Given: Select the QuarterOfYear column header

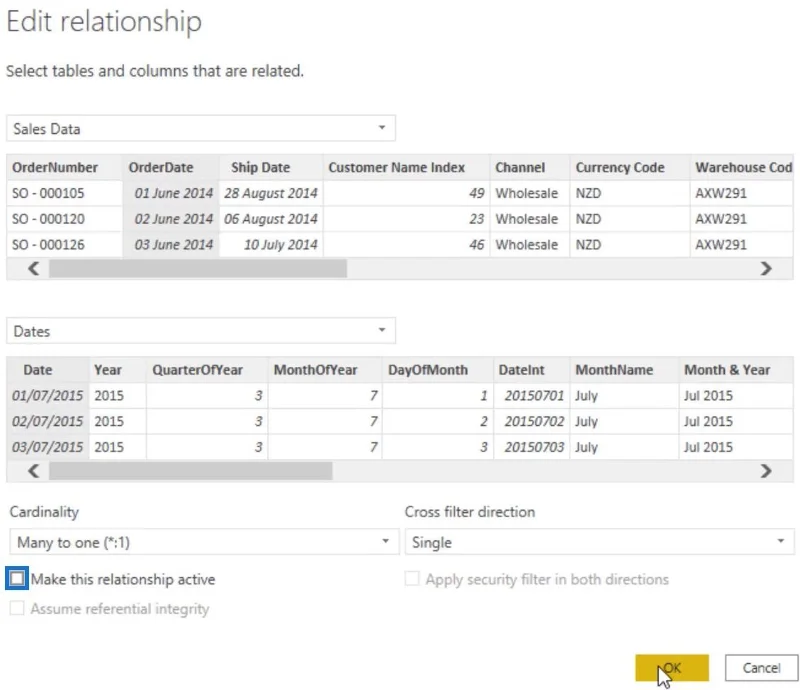Looking at the screenshot, I should [207, 369].
